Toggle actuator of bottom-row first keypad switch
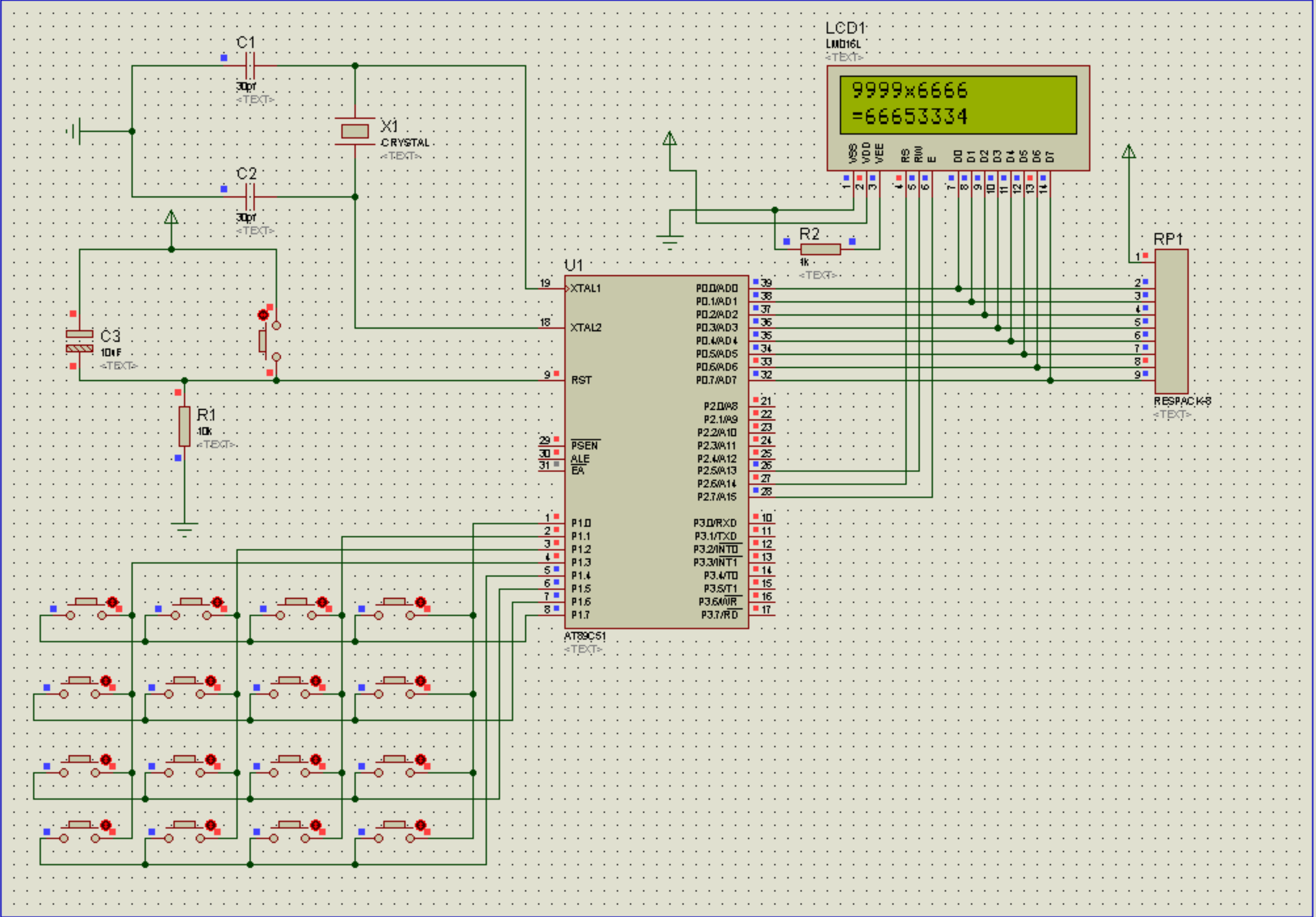This screenshot has width=1316, height=917. click(x=106, y=825)
